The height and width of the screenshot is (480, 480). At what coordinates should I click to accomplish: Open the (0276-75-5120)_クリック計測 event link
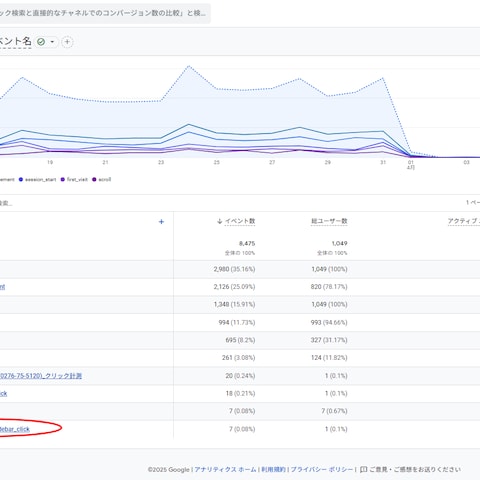point(41,376)
